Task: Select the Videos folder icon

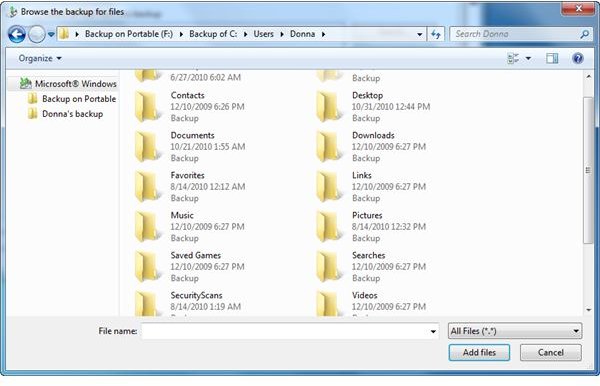Action: coord(329,304)
